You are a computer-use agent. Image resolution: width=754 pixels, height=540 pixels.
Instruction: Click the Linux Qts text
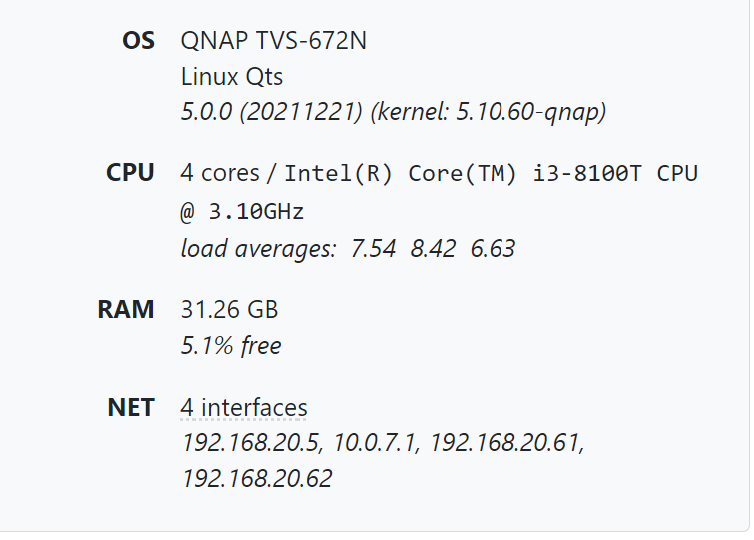pos(232,76)
